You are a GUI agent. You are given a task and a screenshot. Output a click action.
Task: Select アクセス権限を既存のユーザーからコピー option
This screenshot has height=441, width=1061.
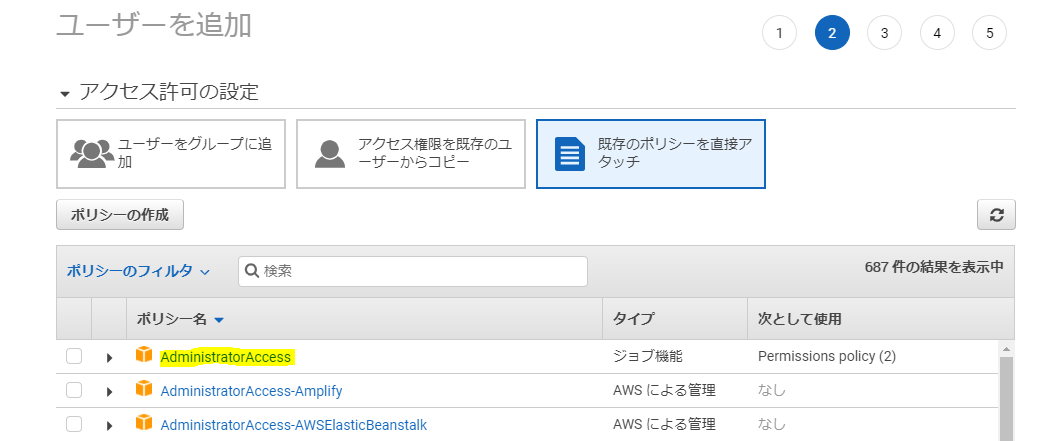tap(411, 154)
